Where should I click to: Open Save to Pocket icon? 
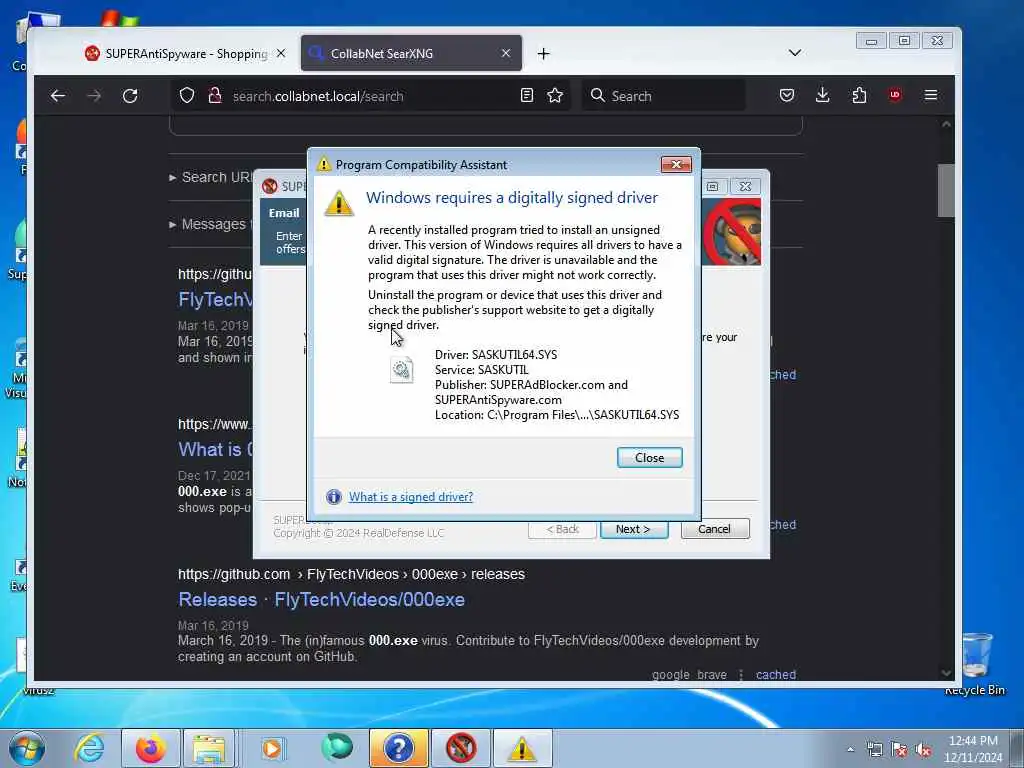point(787,96)
